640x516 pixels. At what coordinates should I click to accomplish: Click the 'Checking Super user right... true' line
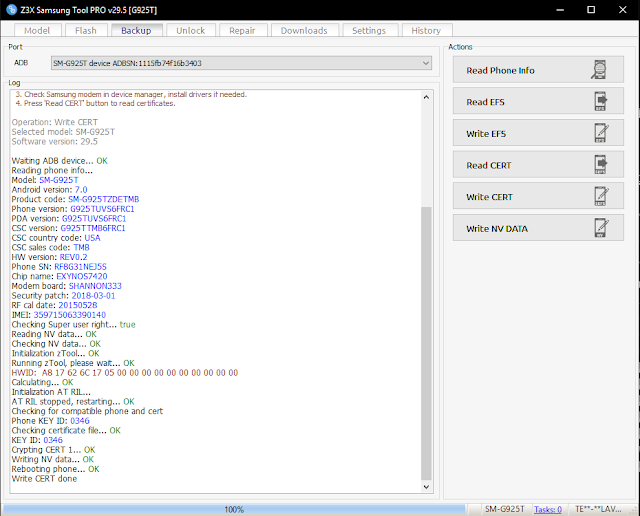[73, 325]
